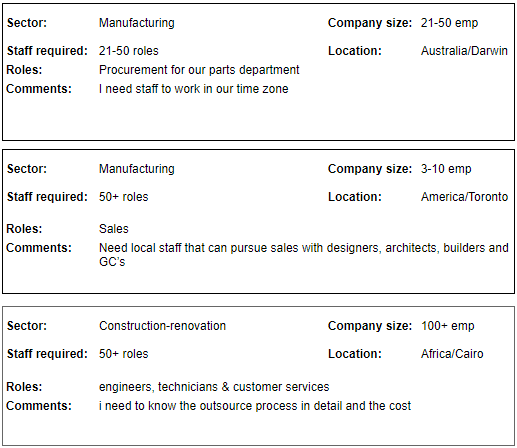Click the '21-50 roles' staff required value
Screen dimensions: 517x448
[x=128, y=51]
